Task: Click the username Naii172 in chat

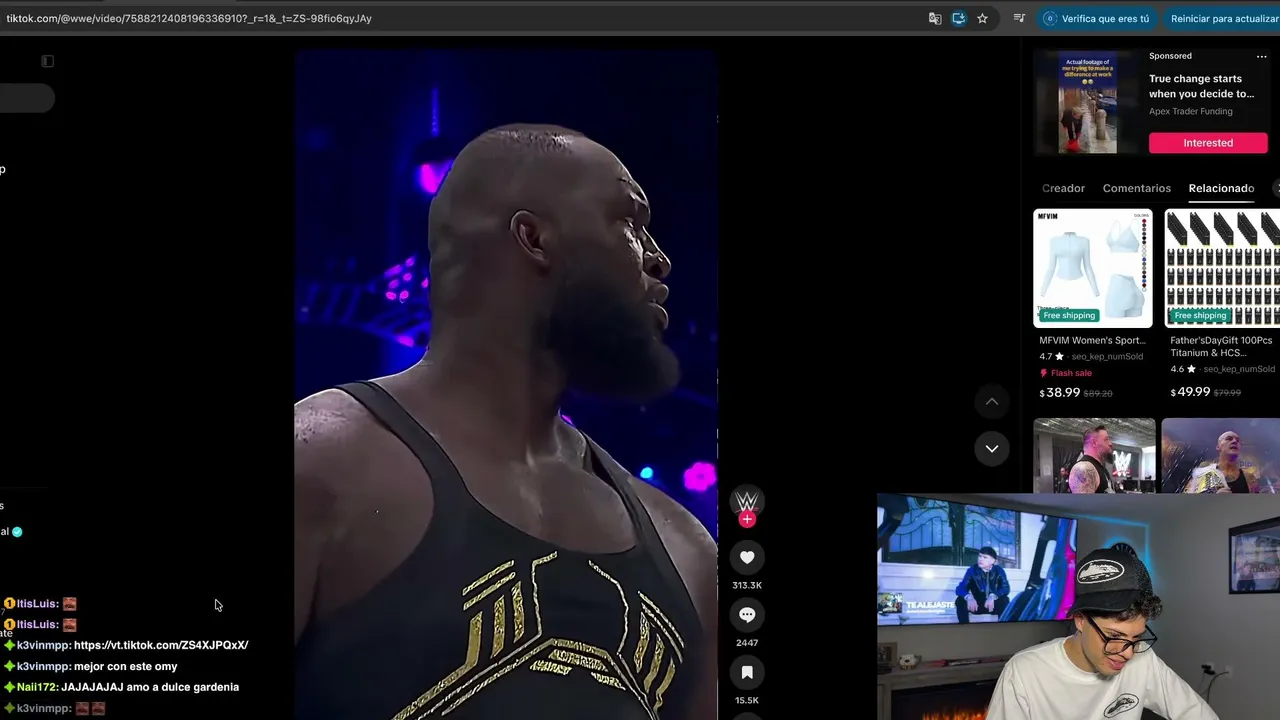Action: [x=37, y=687]
